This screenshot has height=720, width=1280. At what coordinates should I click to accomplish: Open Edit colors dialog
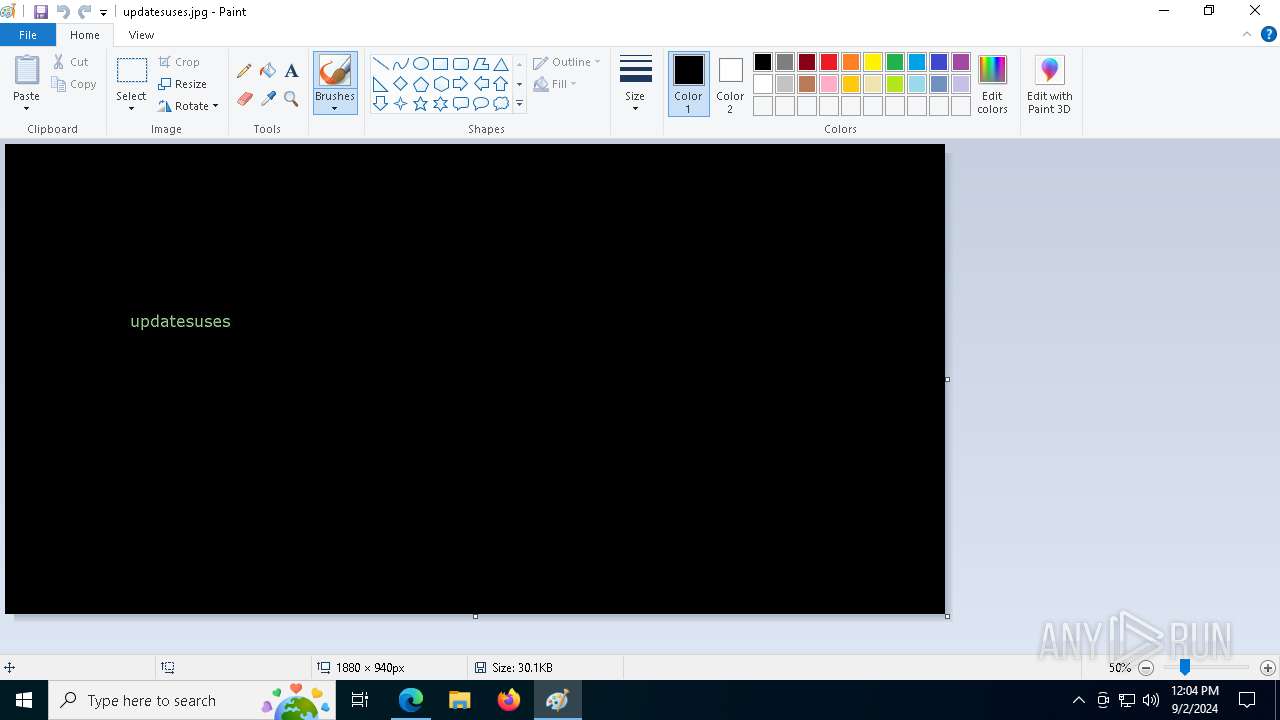992,85
